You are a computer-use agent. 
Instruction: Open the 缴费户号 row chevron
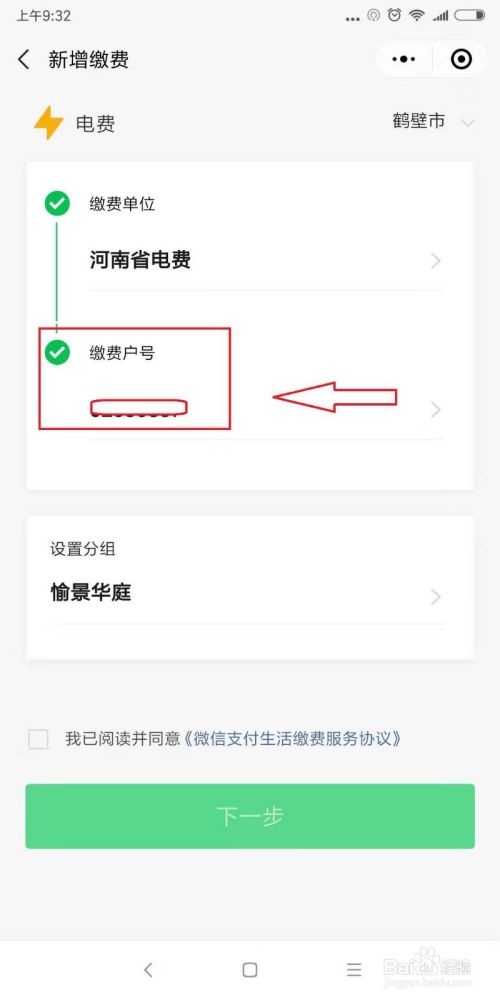(436, 409)
